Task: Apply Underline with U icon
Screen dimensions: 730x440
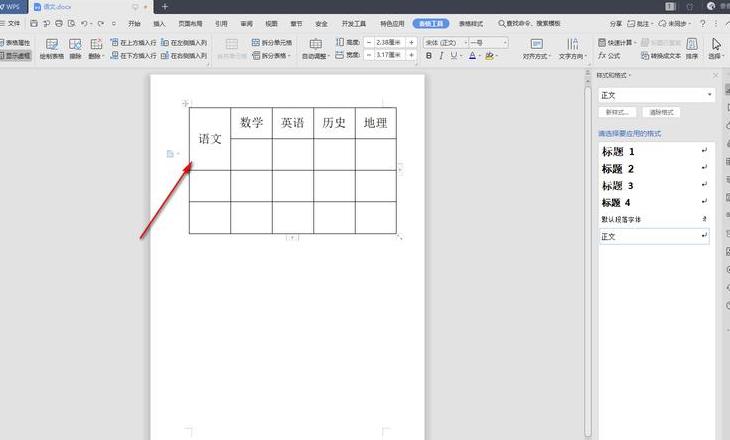Action: 453,56
